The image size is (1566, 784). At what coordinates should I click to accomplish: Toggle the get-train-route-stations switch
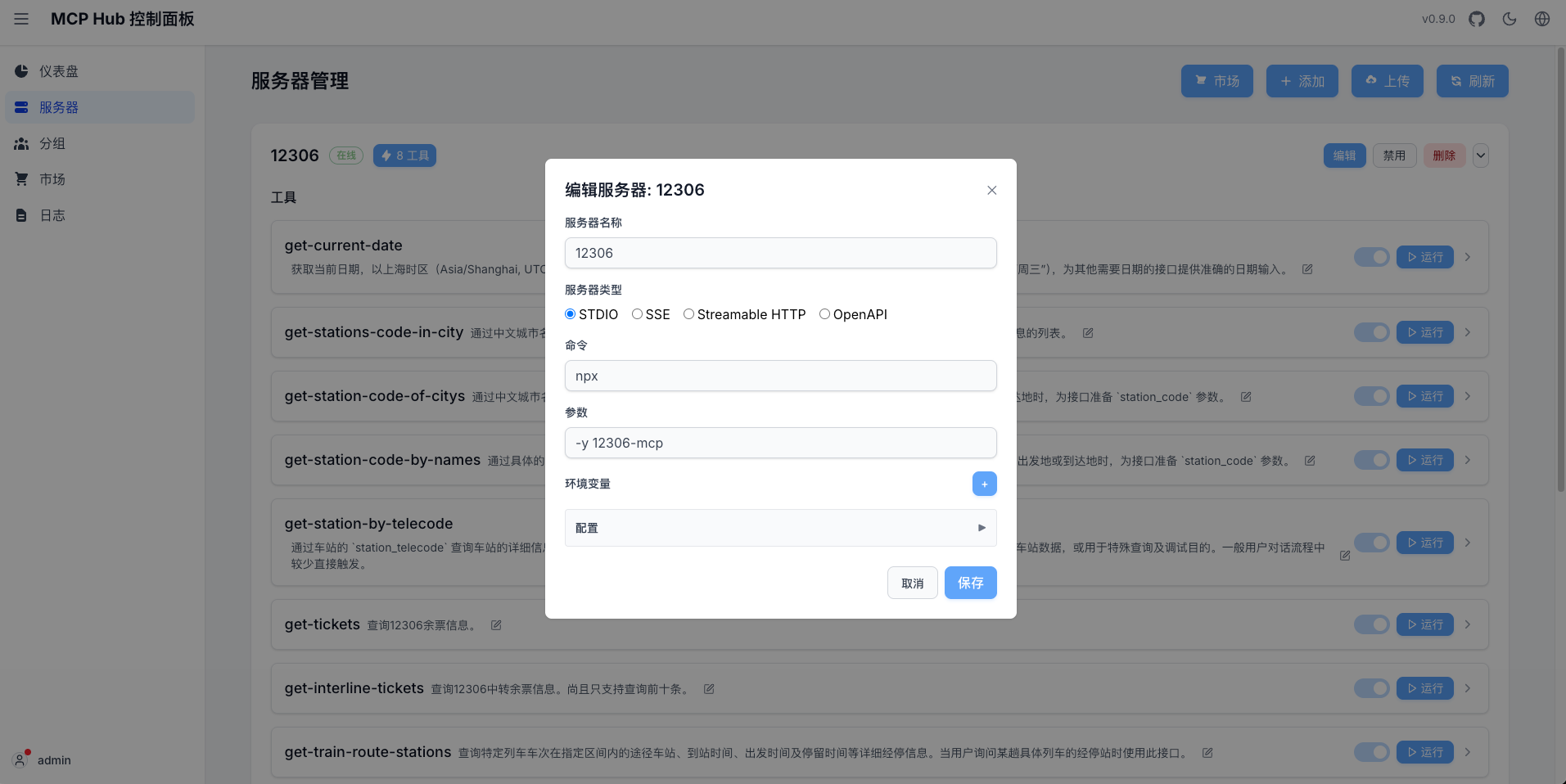click(1371, 752)
